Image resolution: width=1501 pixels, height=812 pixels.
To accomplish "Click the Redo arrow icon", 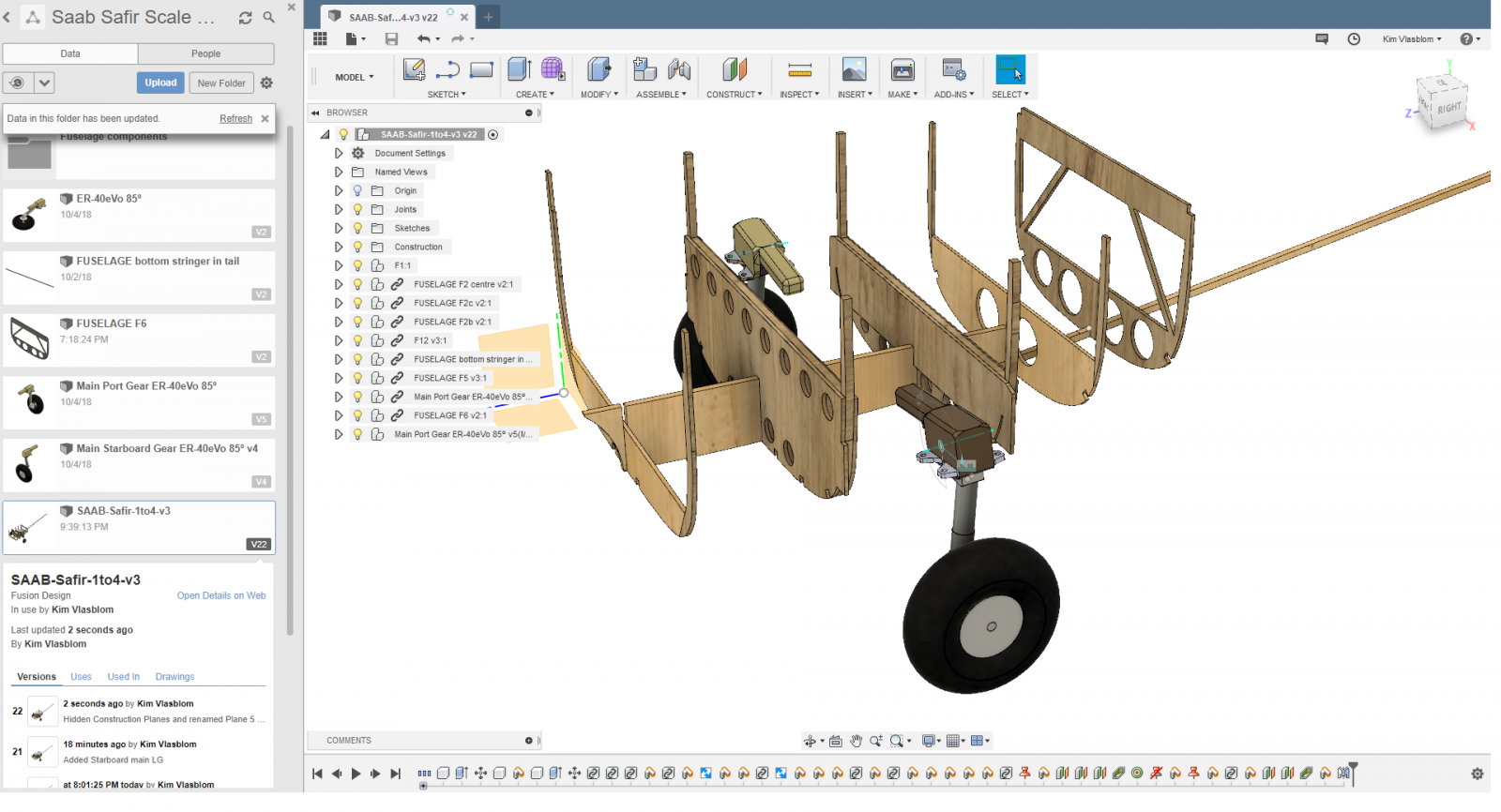I will click(x=458, y=38).
